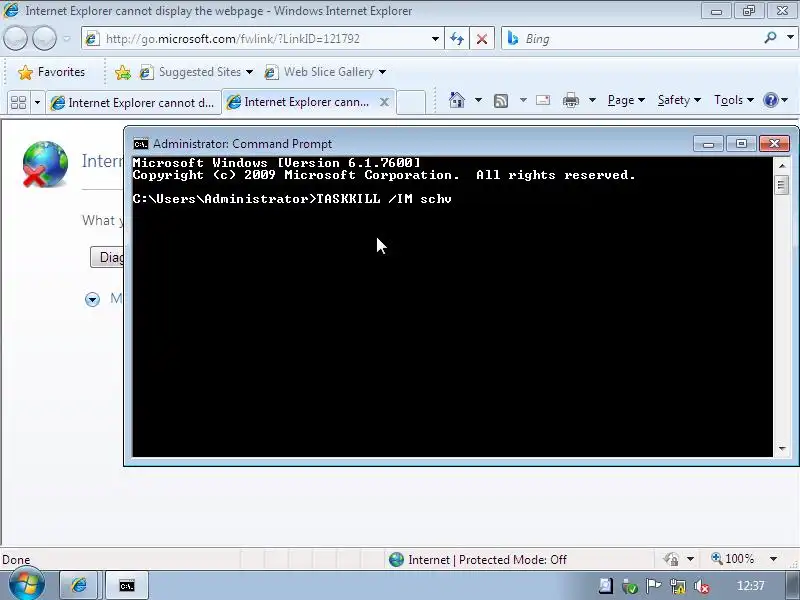Screen dimensions: 800x600
Task: Open Home button dropdown arrow
Action: click(x=478, y=100)
